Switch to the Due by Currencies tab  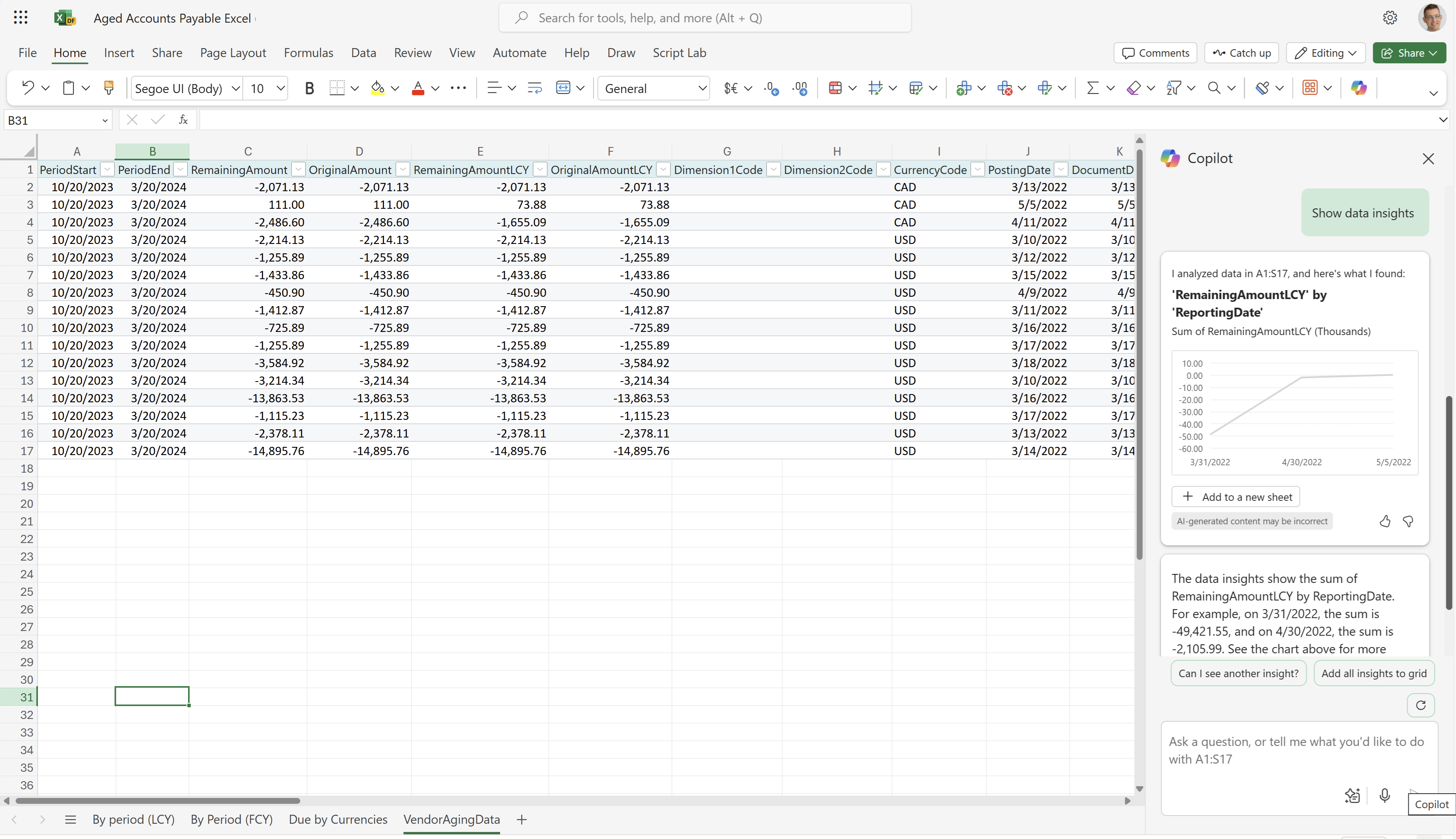coord(338,819)
